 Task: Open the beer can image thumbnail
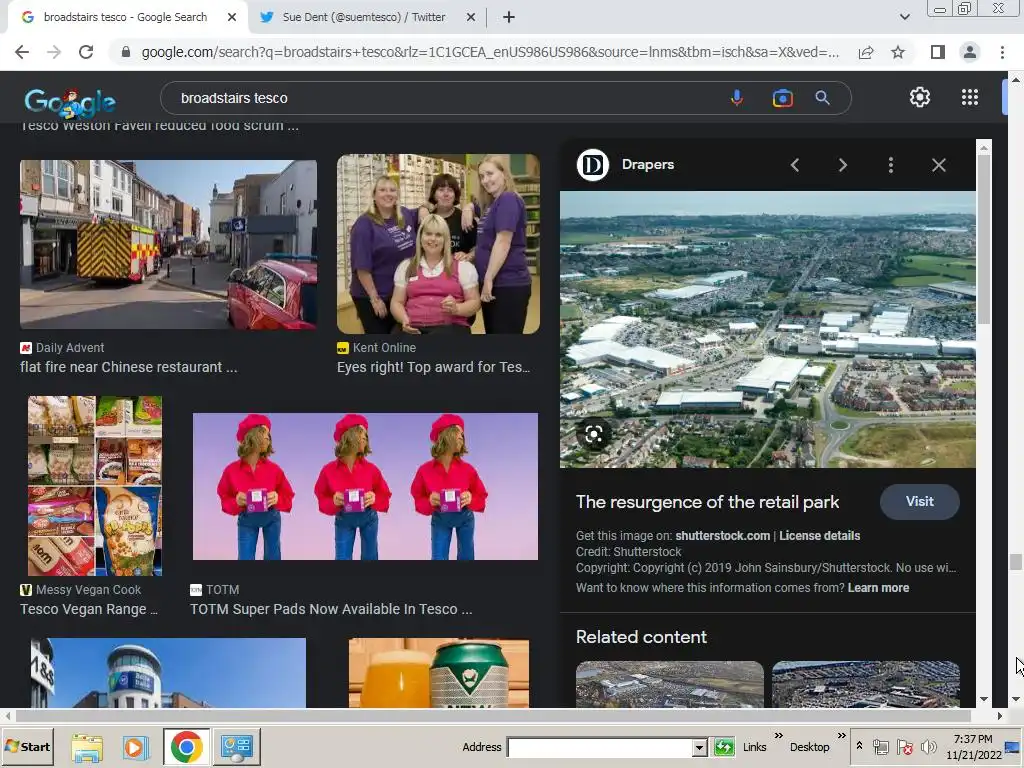pos(439,673)
